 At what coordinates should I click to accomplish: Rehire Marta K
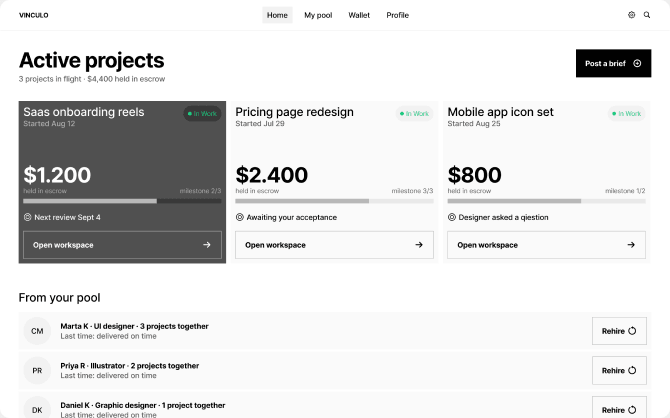[x=619, y=331]
